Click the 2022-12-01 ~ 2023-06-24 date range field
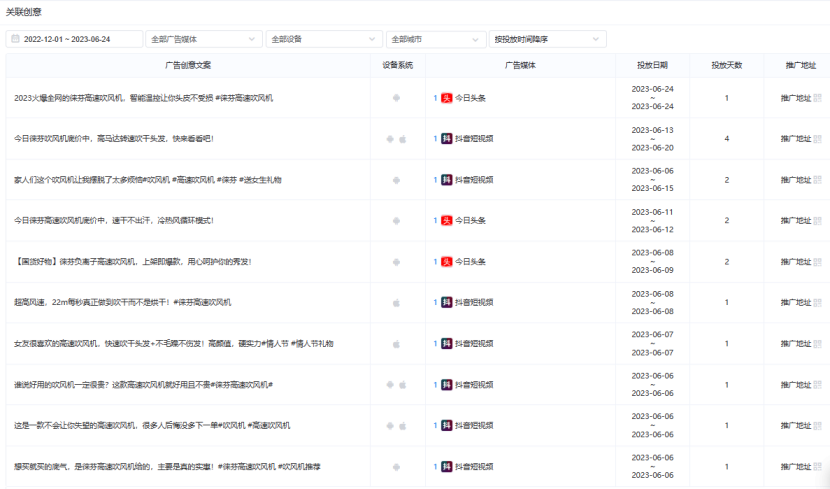 click(74, 39)
